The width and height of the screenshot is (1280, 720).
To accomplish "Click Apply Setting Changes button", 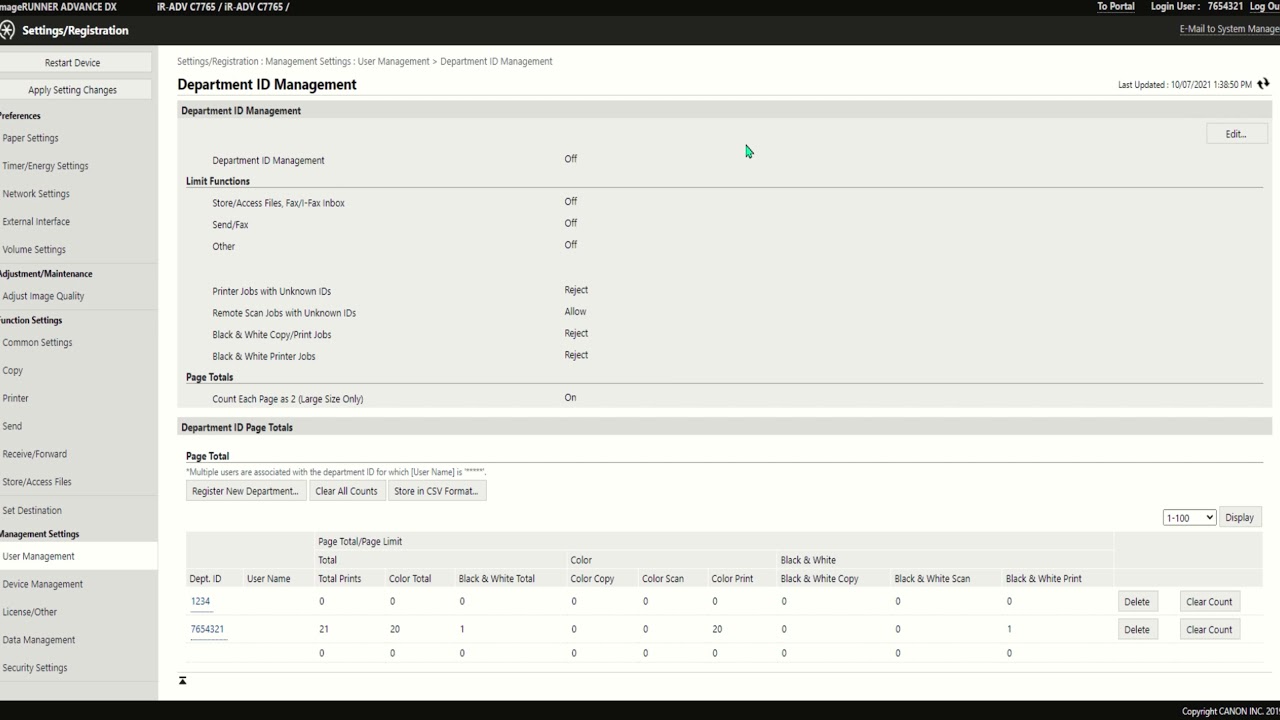I will click(x=73, y=90).
